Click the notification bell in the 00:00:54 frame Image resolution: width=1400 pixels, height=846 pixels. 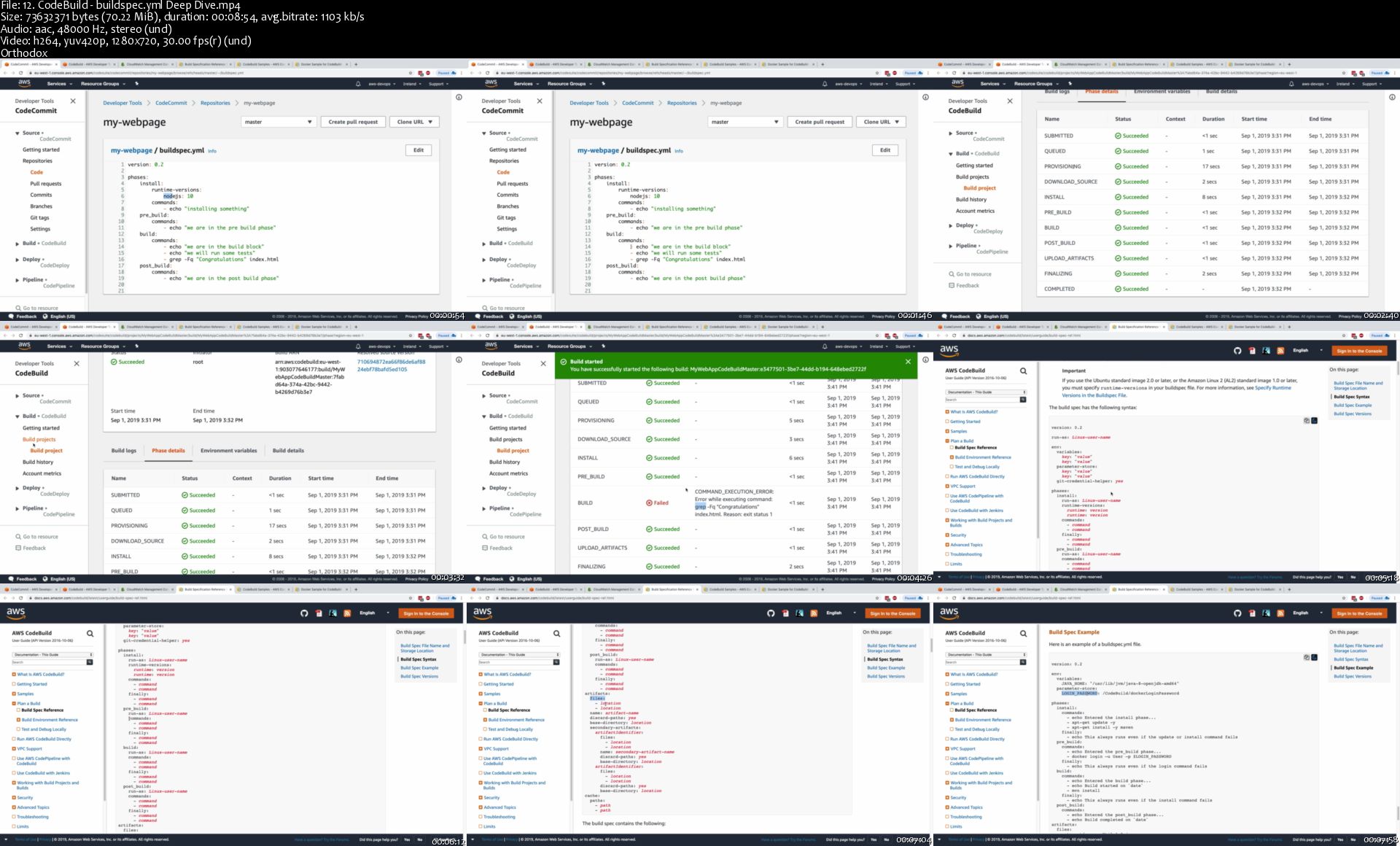coord(358,84)
